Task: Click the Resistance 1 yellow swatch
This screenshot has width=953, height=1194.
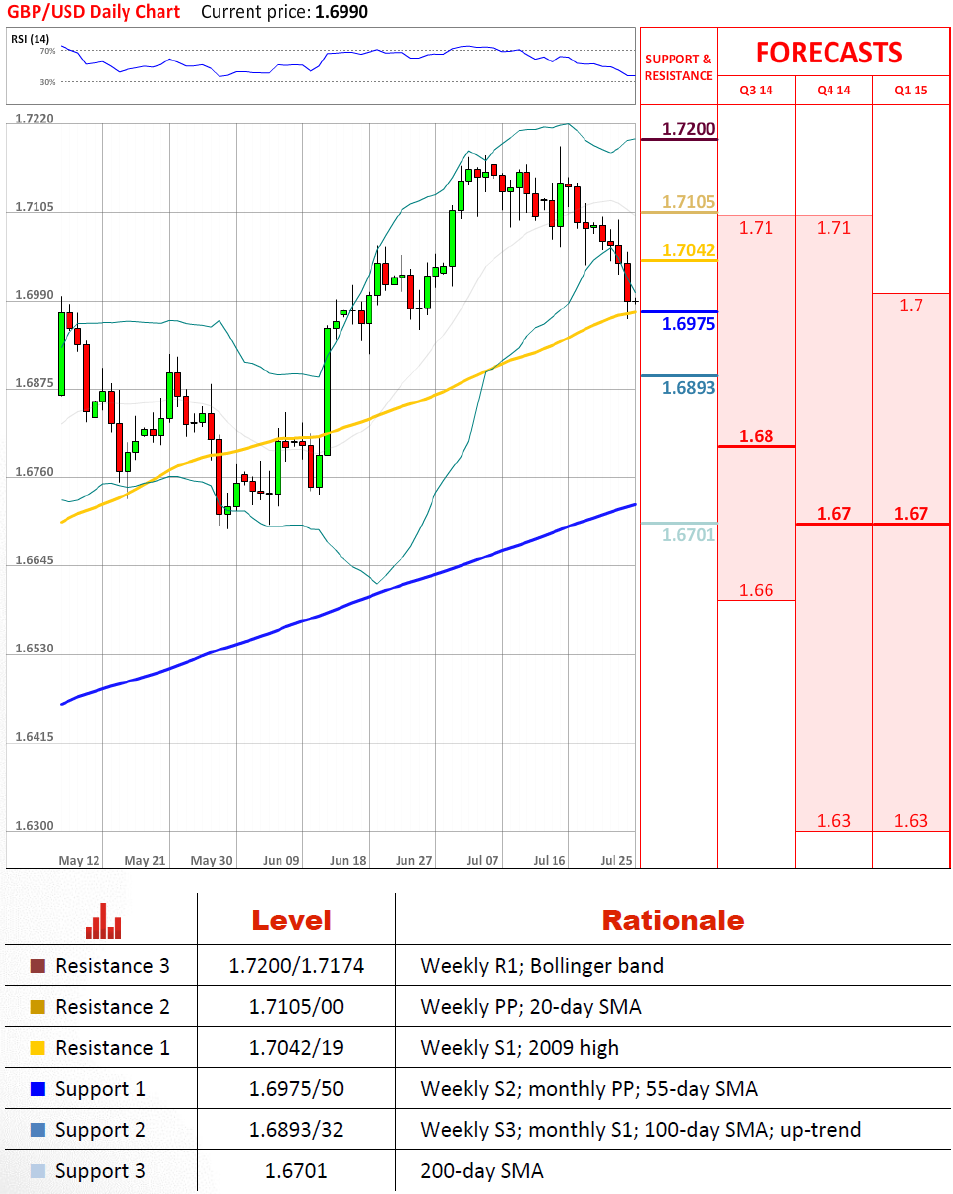Action: [38, 1048]
